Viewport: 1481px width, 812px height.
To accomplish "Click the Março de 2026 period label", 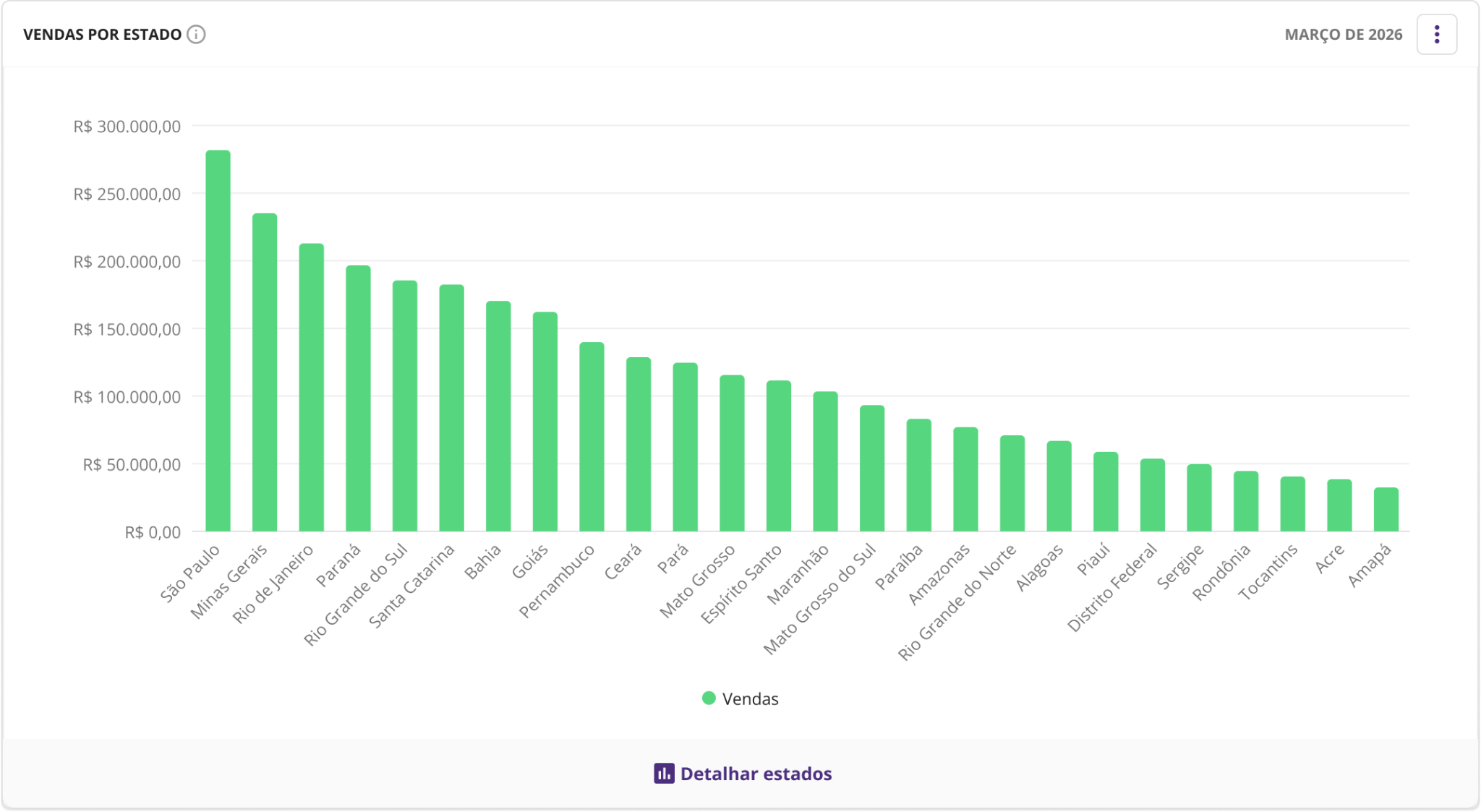I will (1343, 35).
